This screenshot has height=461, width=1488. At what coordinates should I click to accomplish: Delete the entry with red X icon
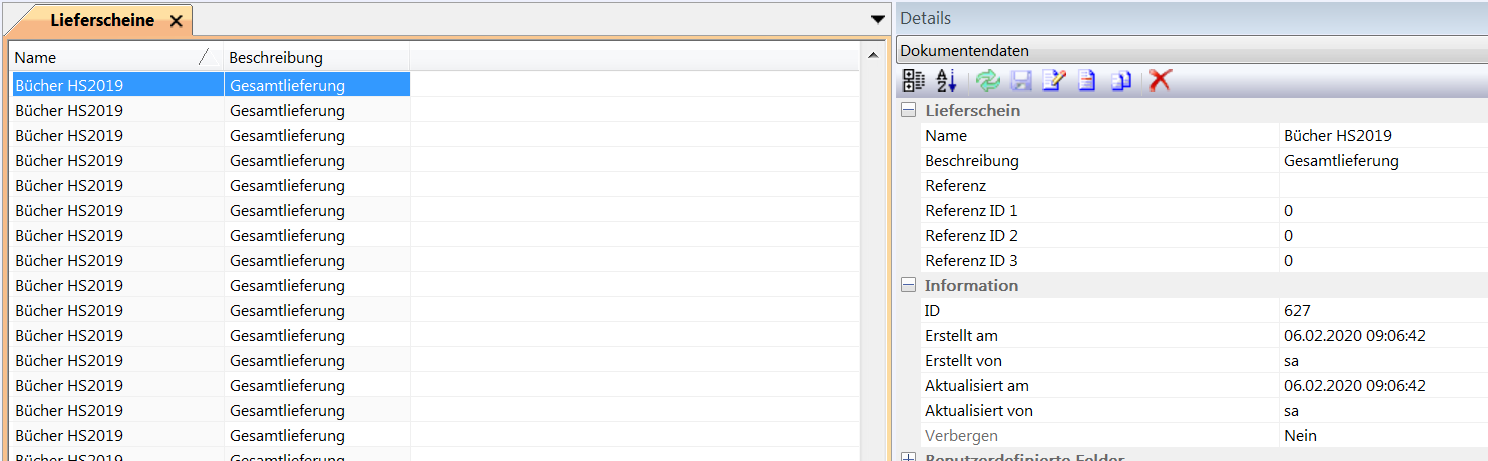[x=1160, y=81]
